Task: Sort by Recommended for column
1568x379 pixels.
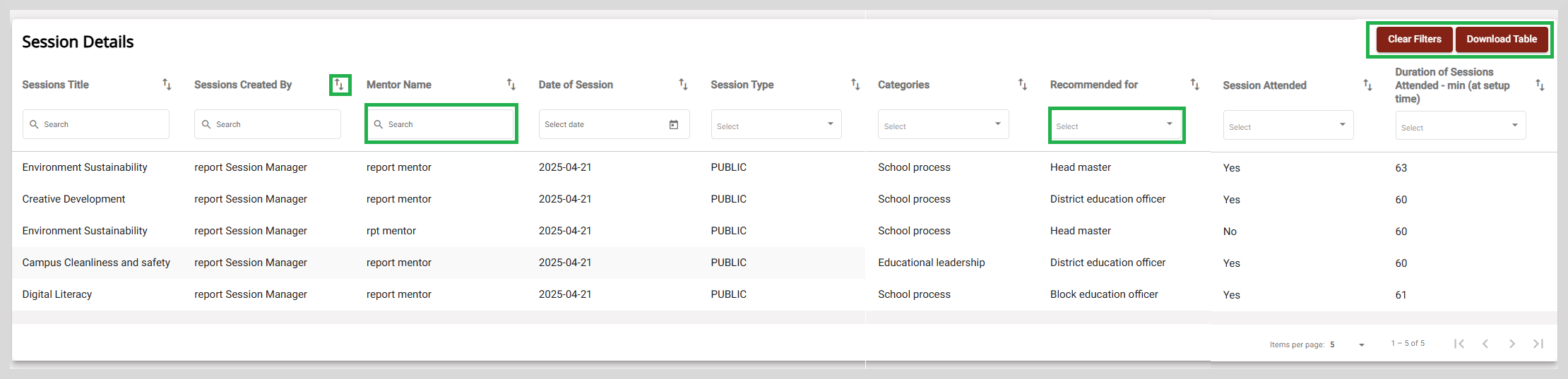Action: 1195,85
